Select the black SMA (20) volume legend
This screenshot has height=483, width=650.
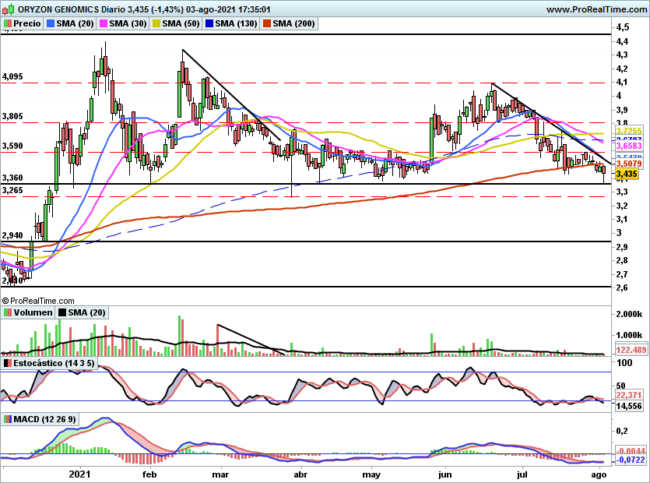[82, 313]
